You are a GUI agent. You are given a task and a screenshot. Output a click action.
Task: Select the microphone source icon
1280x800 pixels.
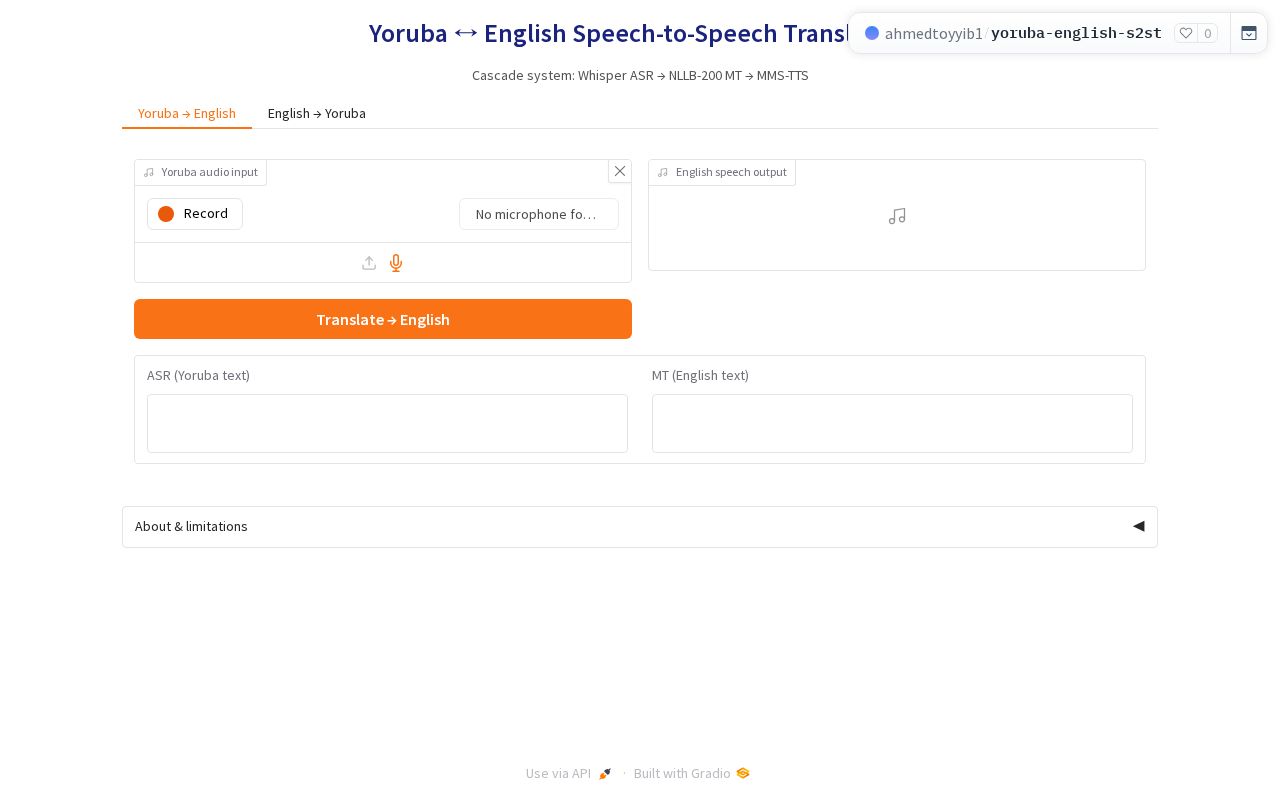[396, 263]
